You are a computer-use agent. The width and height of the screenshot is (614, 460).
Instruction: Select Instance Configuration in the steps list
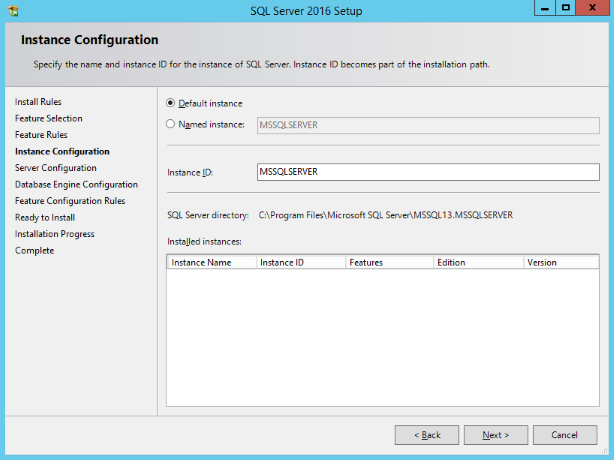(x=62, y=151)
